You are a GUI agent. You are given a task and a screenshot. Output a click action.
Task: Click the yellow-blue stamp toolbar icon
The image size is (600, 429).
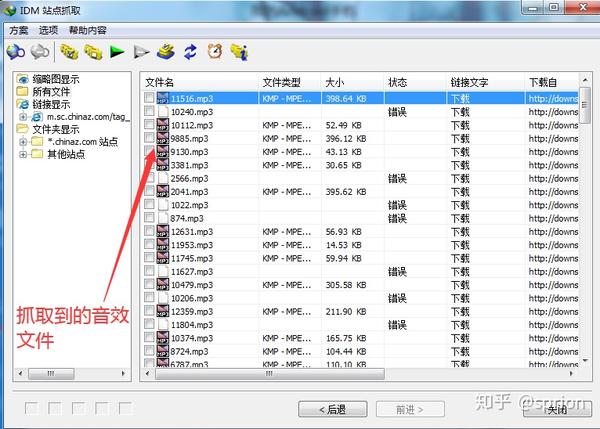pos(166,52)
